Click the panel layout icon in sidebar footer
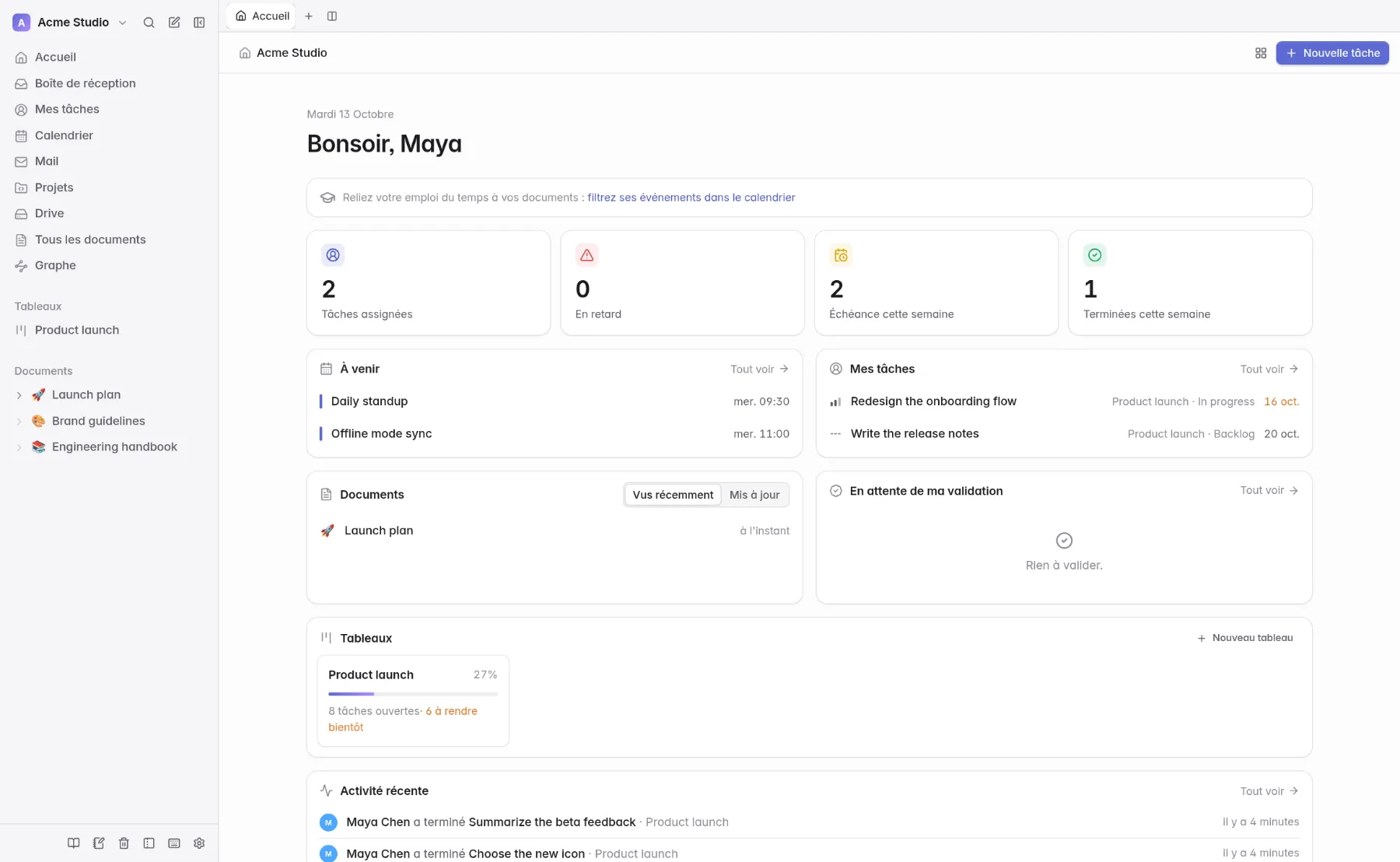The height and width of the screenshot is (862, 1400). [x=149, y=843]
